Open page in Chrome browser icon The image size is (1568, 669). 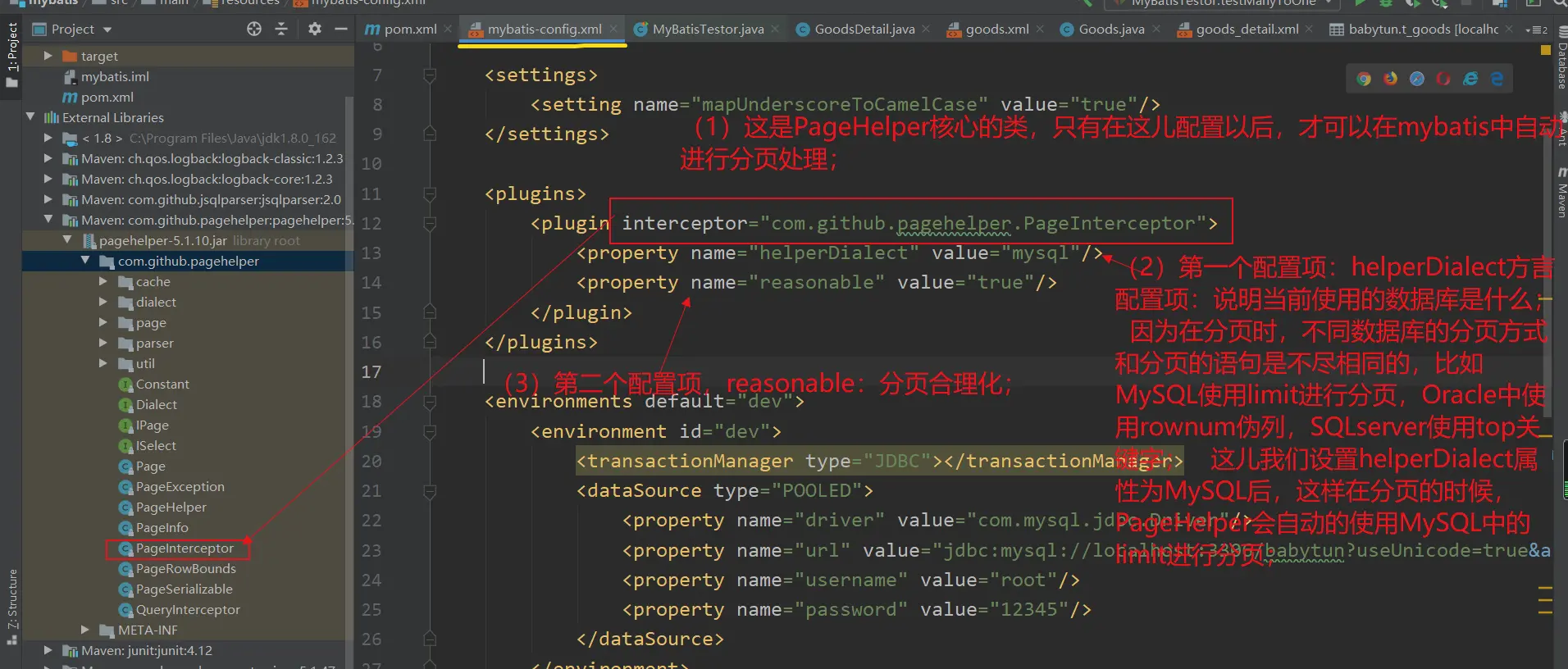[x=1364, y=79]
